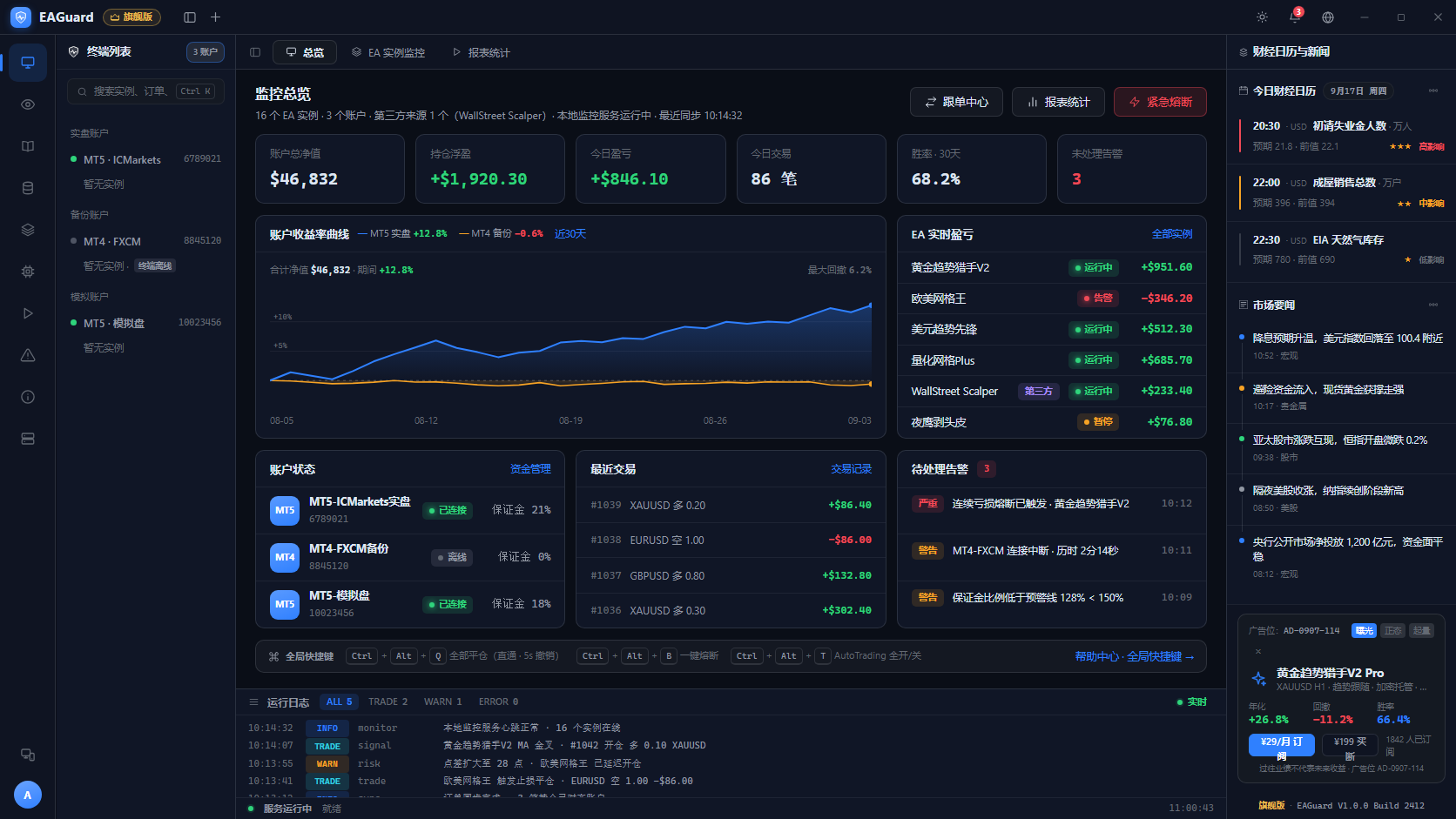The height and width of the screenshot is (819, 1456).
Task: Toggle light/dark theme sun icon
Action: [1262, 17]
